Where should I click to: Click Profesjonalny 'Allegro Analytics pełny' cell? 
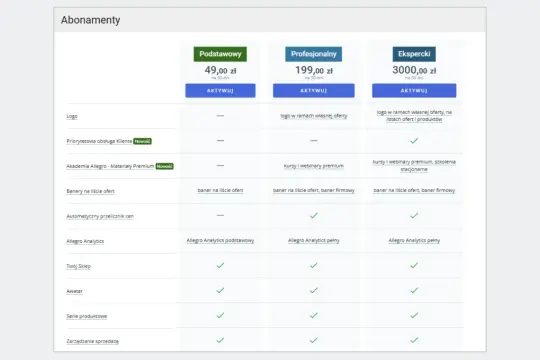(314, 240)
